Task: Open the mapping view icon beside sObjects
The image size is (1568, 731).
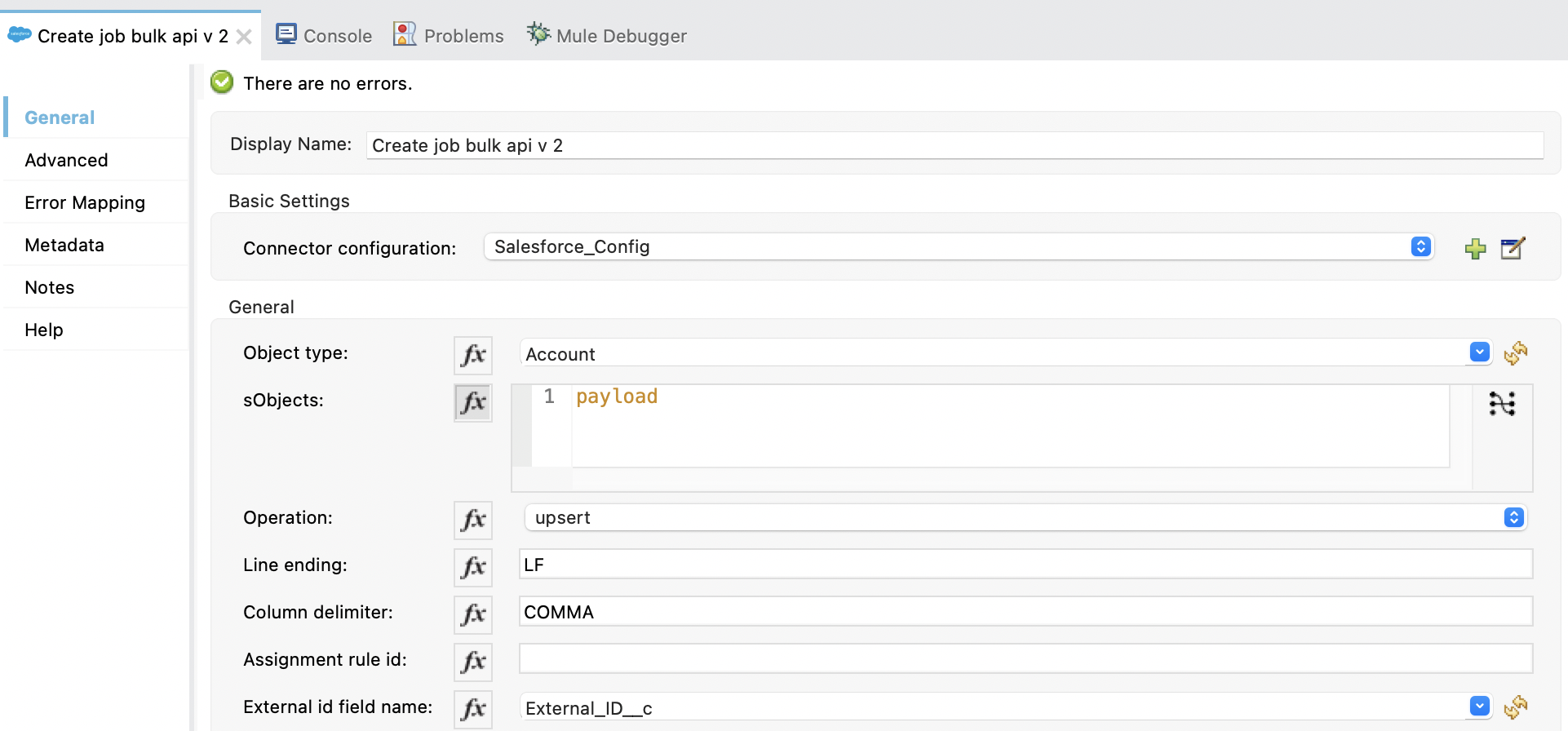Action: click(1502, 403)
